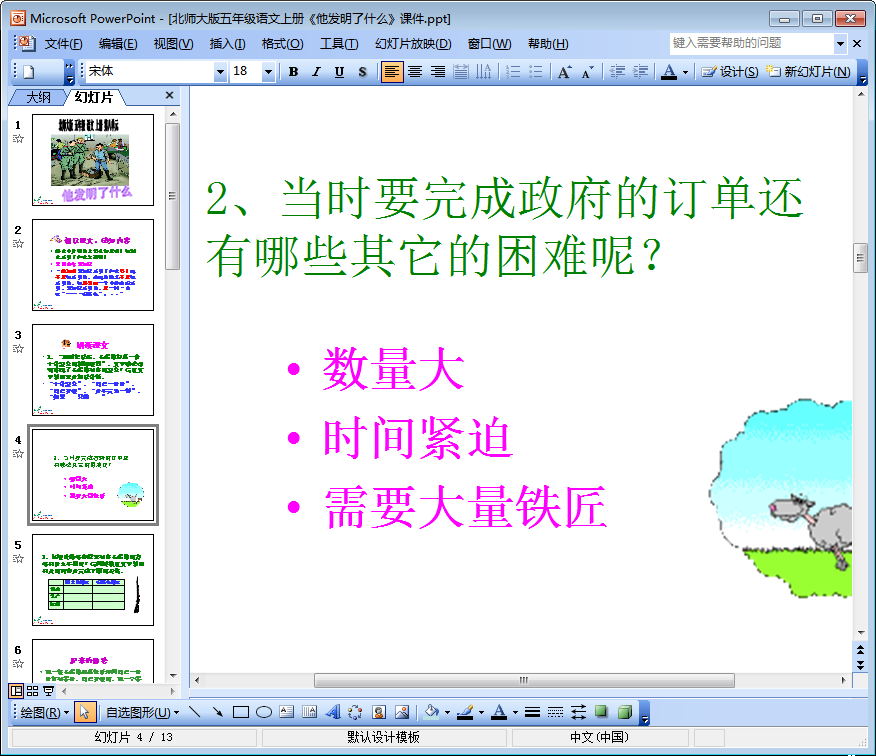Viewport: 876px width, 756px height.
Task: Switch to the 大纲 outline tab
Action: click(x=38, y=97)
